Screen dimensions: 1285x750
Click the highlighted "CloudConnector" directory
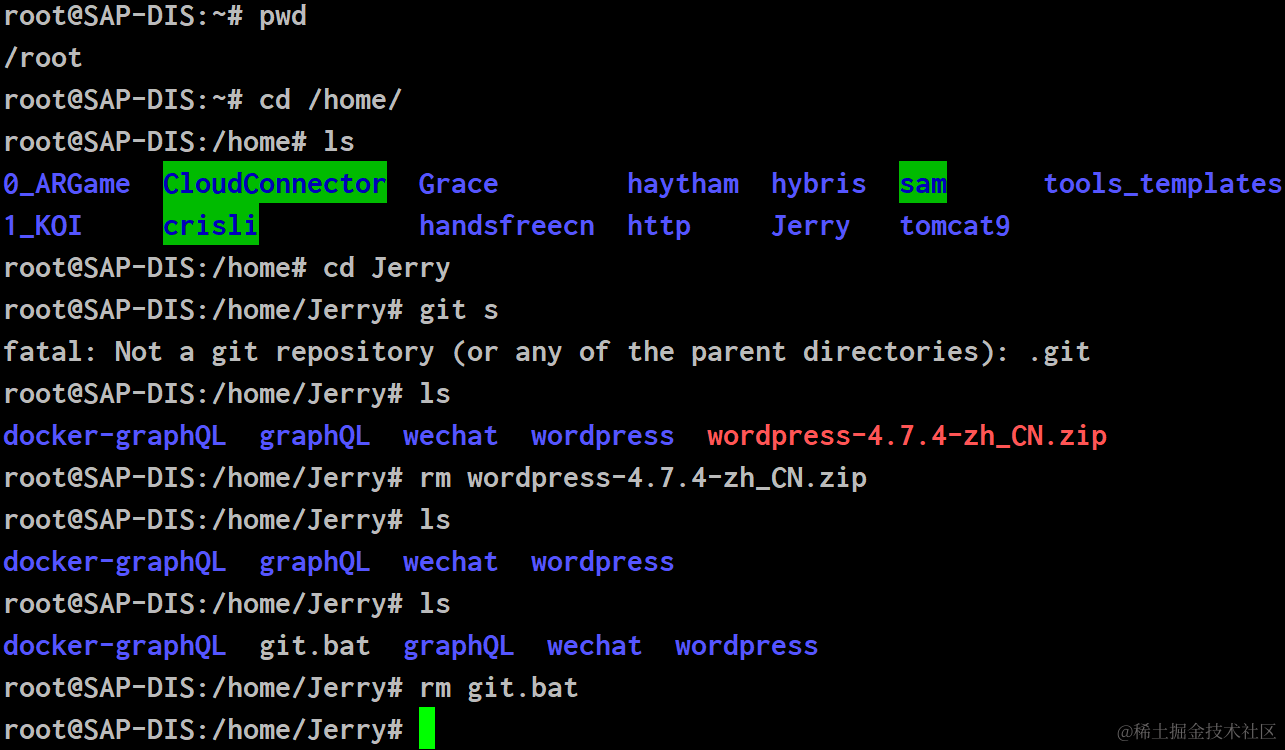(x=275, y=184)
